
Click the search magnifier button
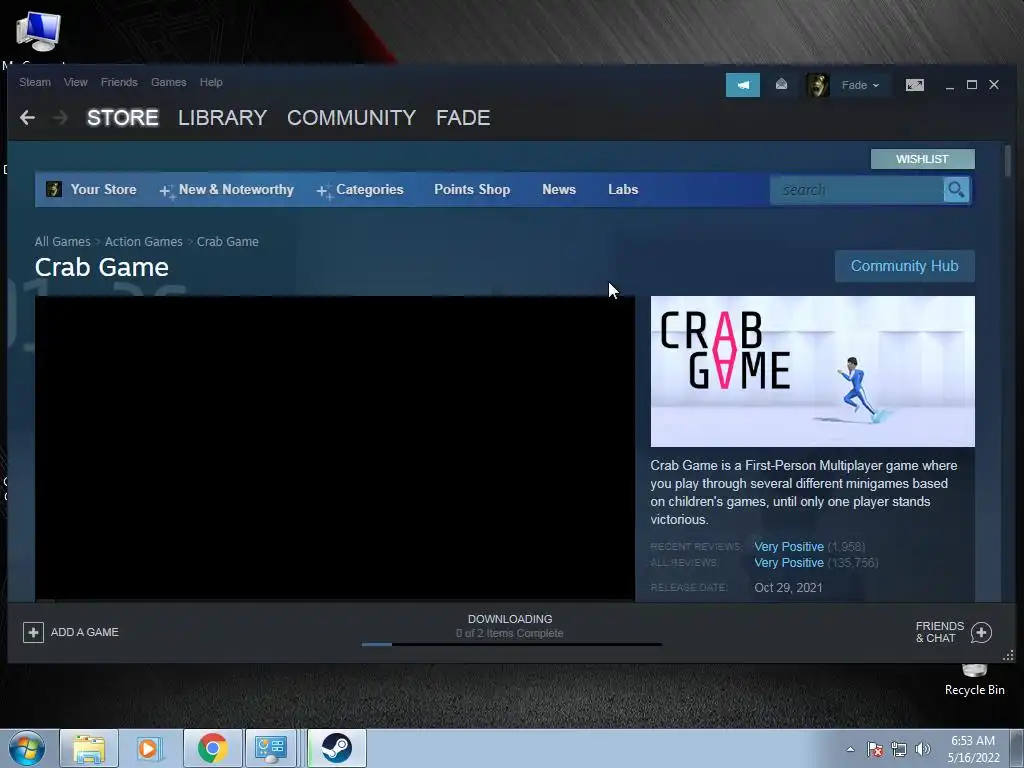pos(956,190)
